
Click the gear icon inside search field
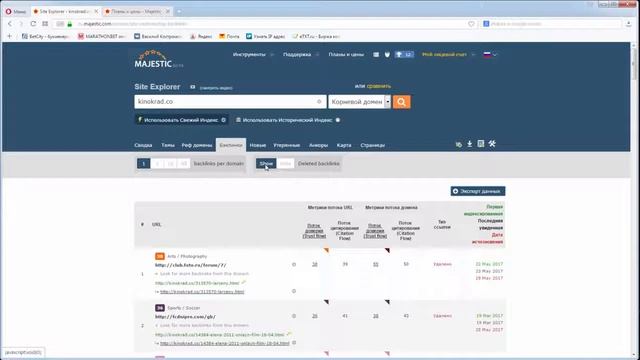click(x=319, y=102)
